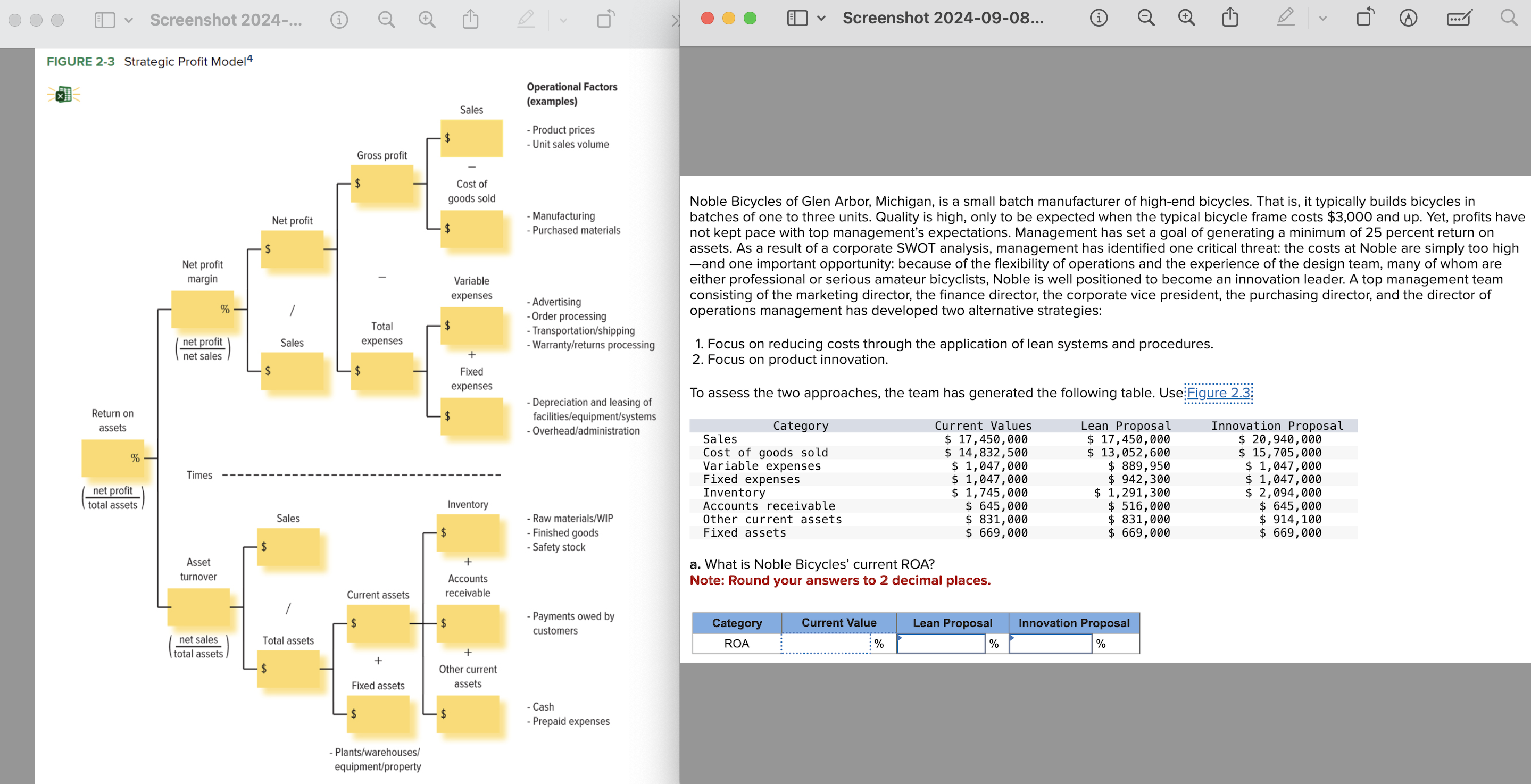Toggle the sidebar view in the left window
The height and width of the screenshot is (784, 1531).
(105, 20)
